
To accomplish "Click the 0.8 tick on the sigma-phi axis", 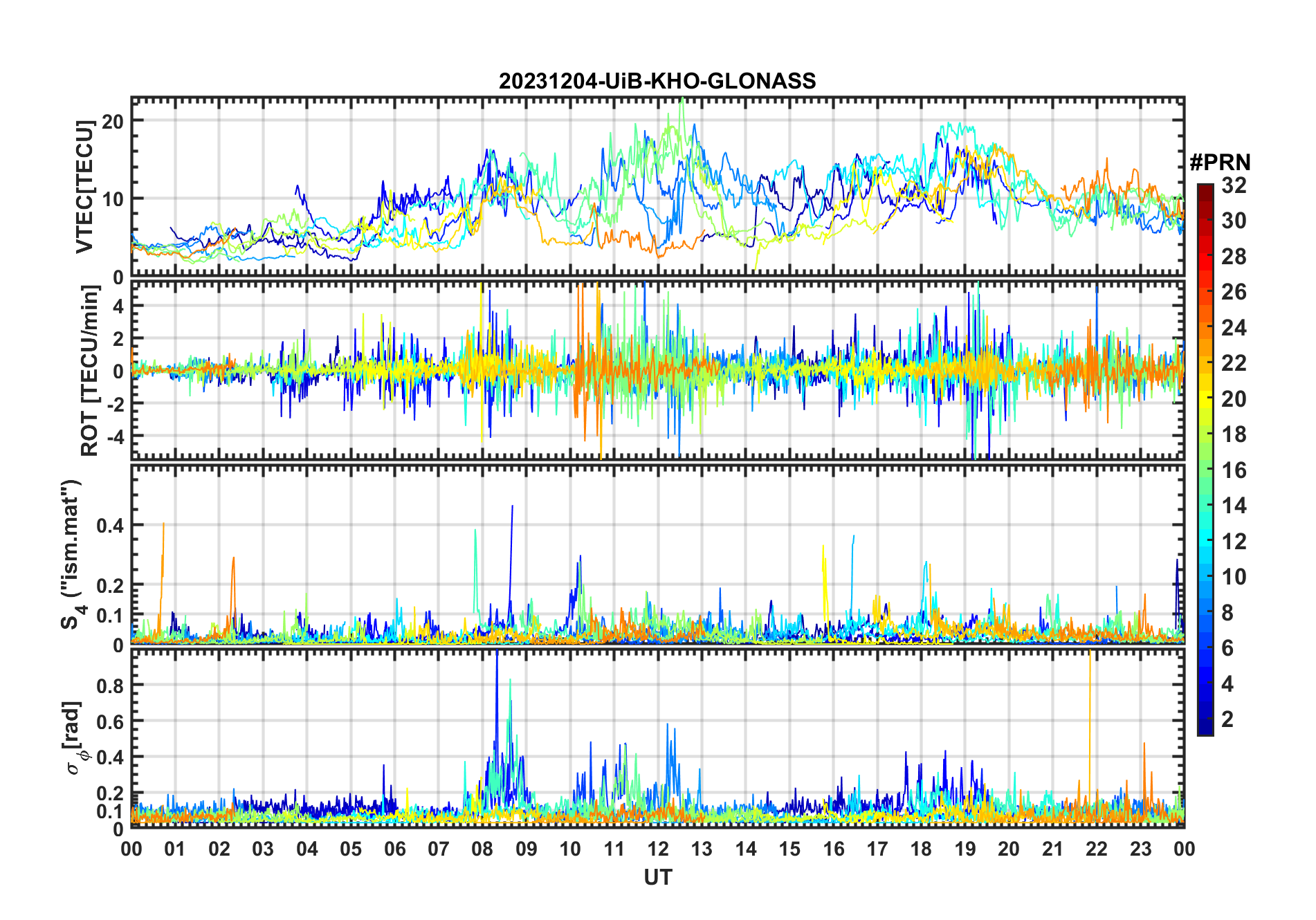I will [x=109, y=686].
